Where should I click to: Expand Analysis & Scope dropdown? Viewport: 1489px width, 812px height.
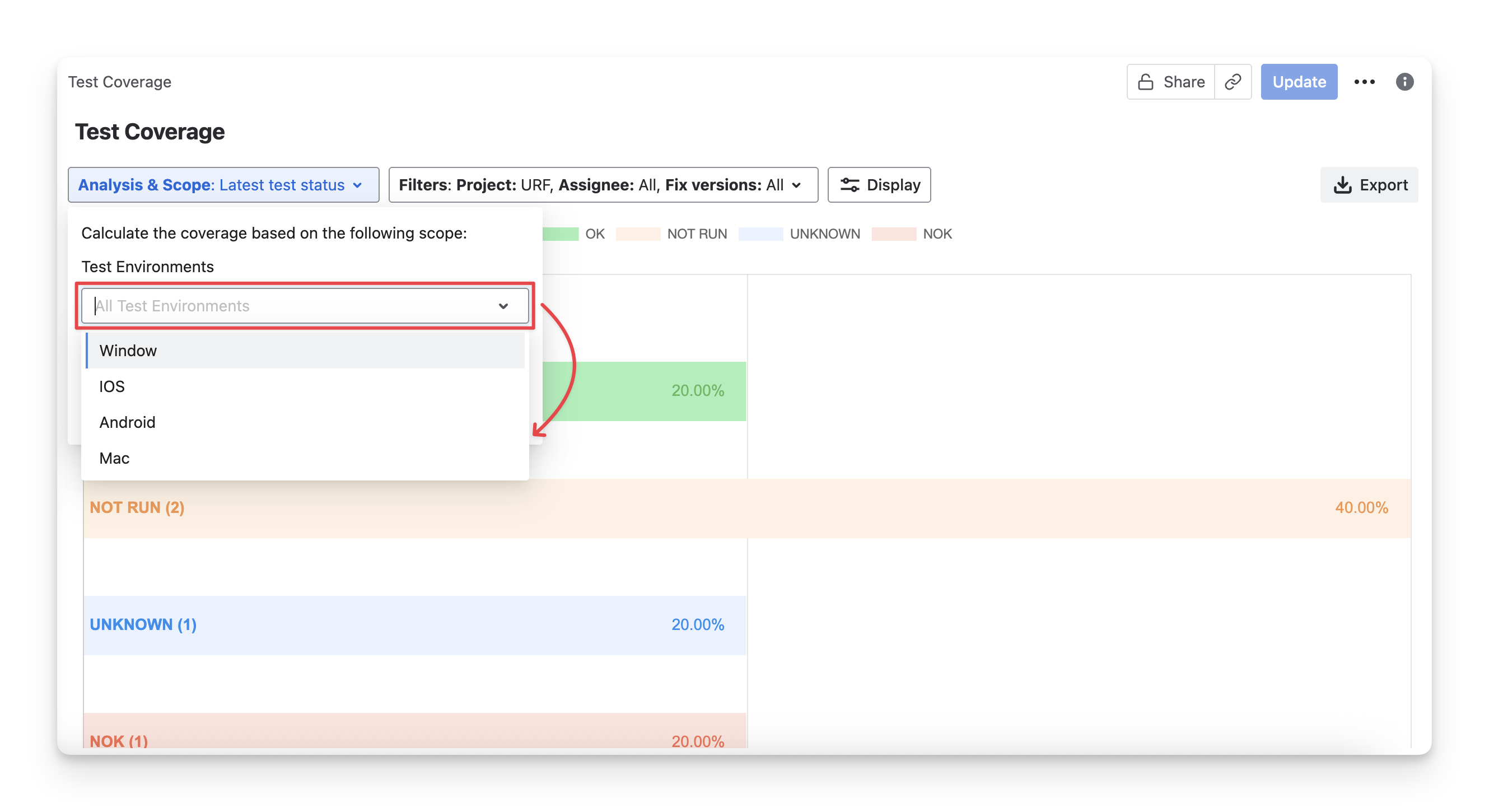(223, 185)
